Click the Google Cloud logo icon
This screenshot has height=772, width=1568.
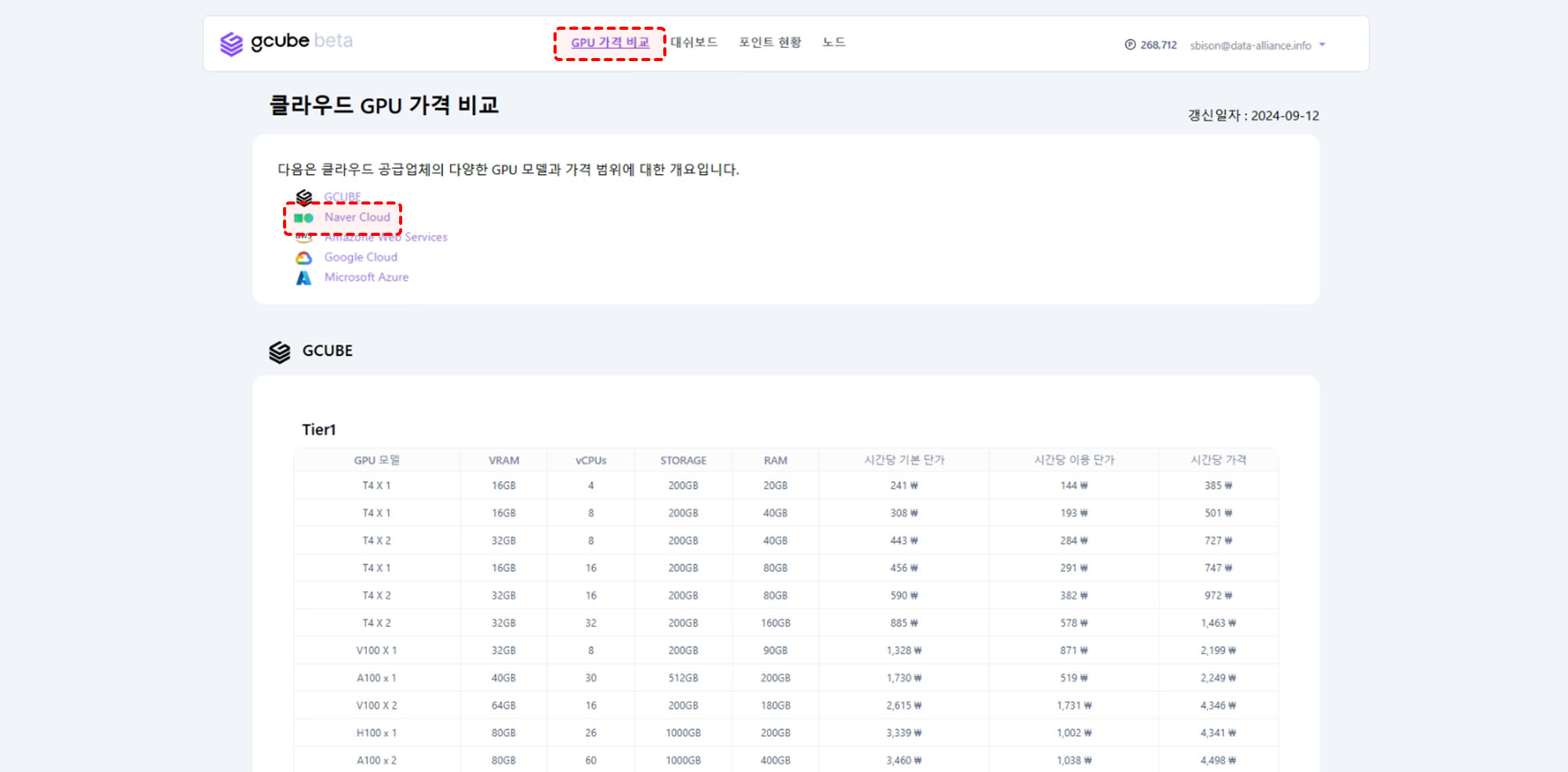(304, 257)
